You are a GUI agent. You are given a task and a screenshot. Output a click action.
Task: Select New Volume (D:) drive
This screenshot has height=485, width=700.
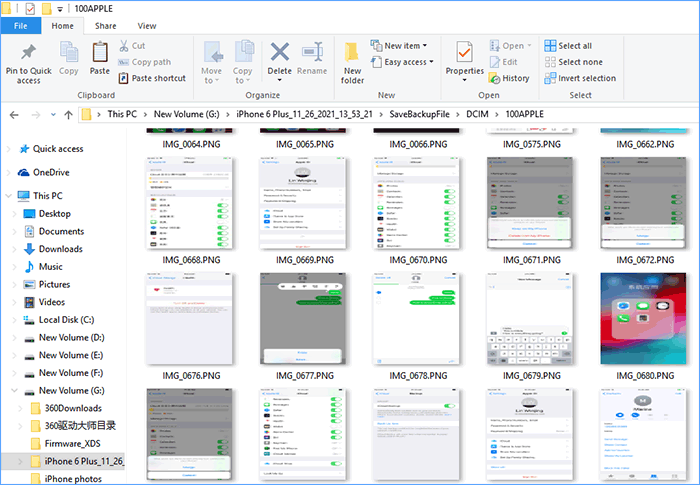64,338
